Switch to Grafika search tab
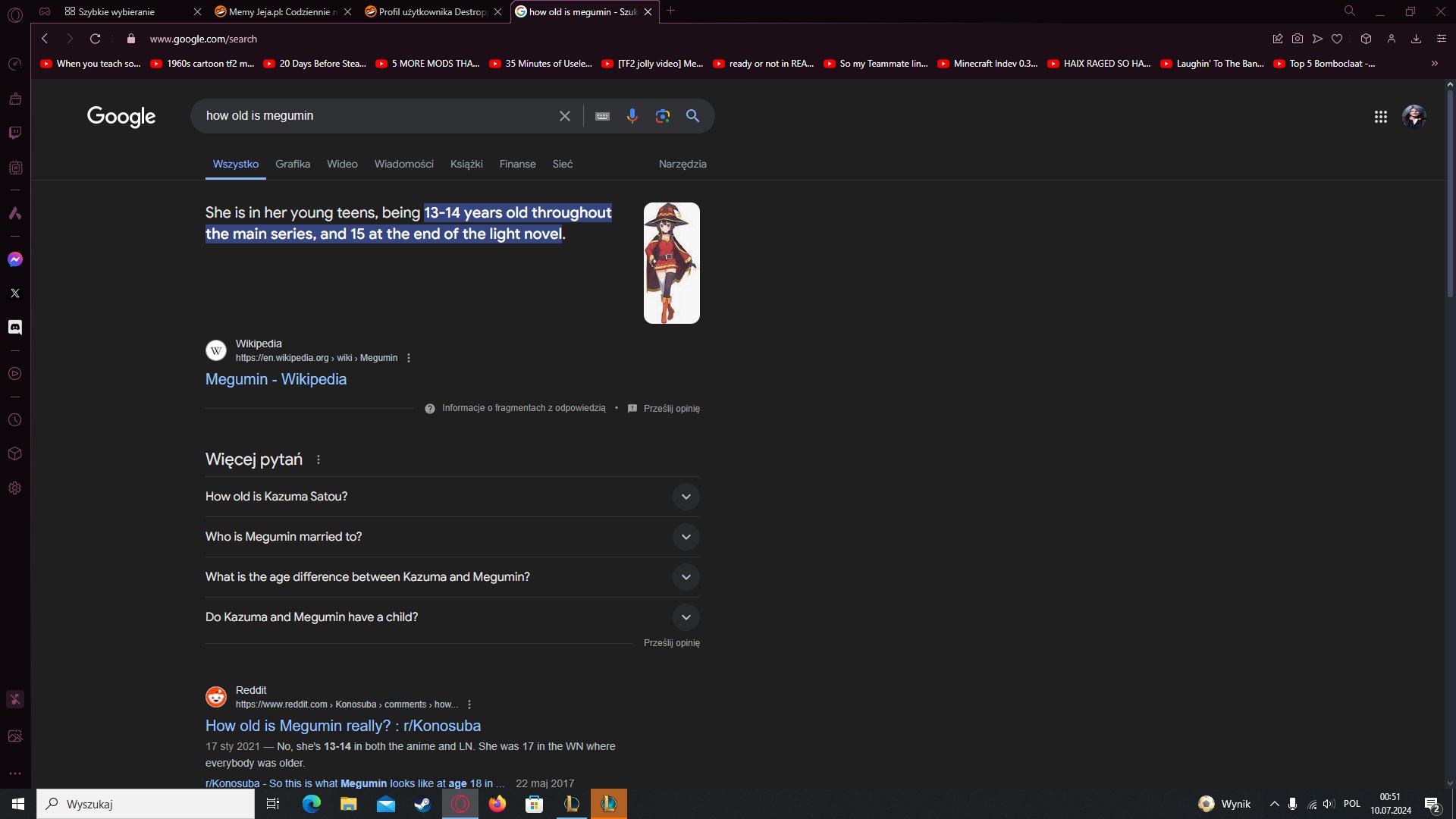This screenshot has width=1456, height=819. click(293, 164)
